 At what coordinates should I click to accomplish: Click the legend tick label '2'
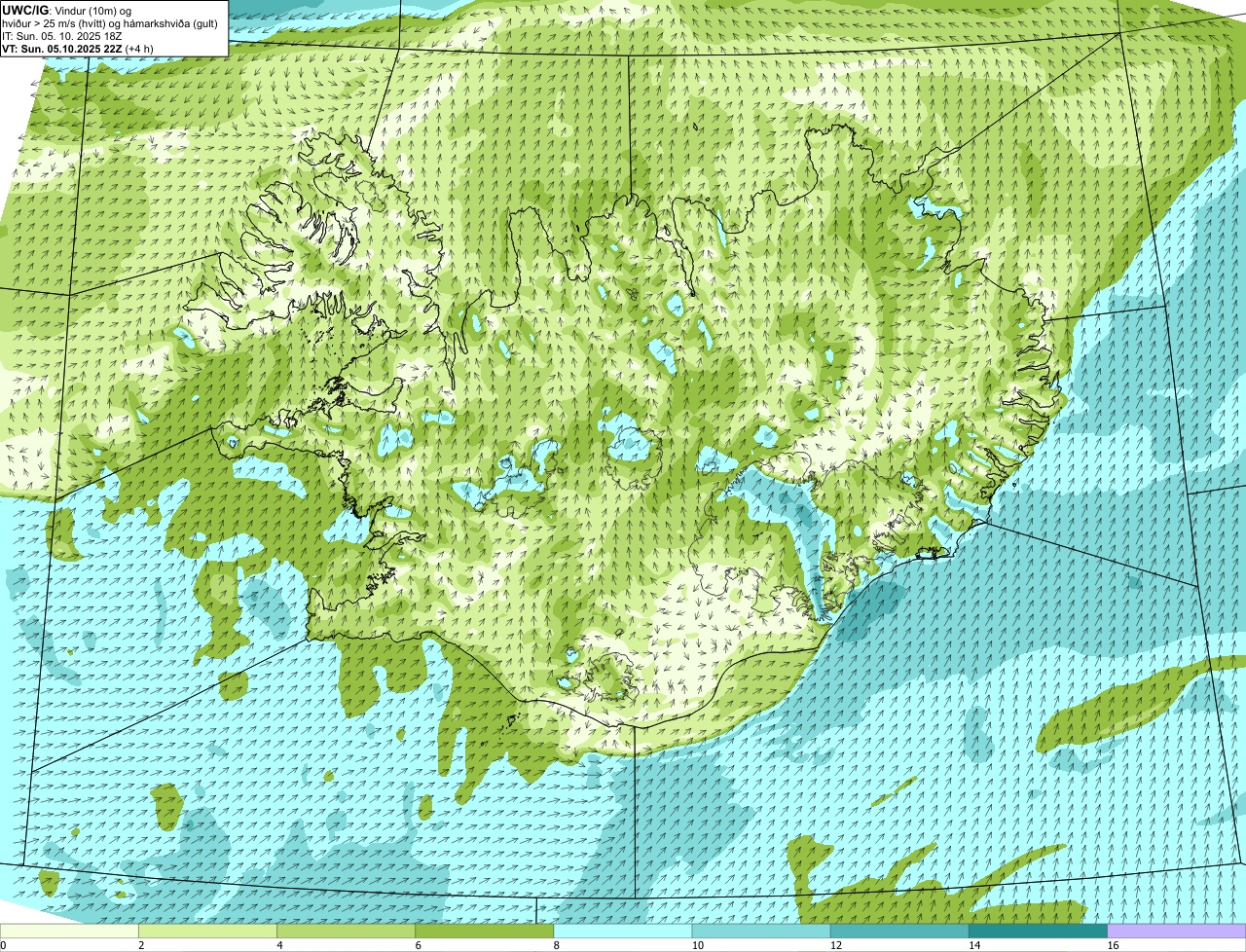[x=141, y=945]
